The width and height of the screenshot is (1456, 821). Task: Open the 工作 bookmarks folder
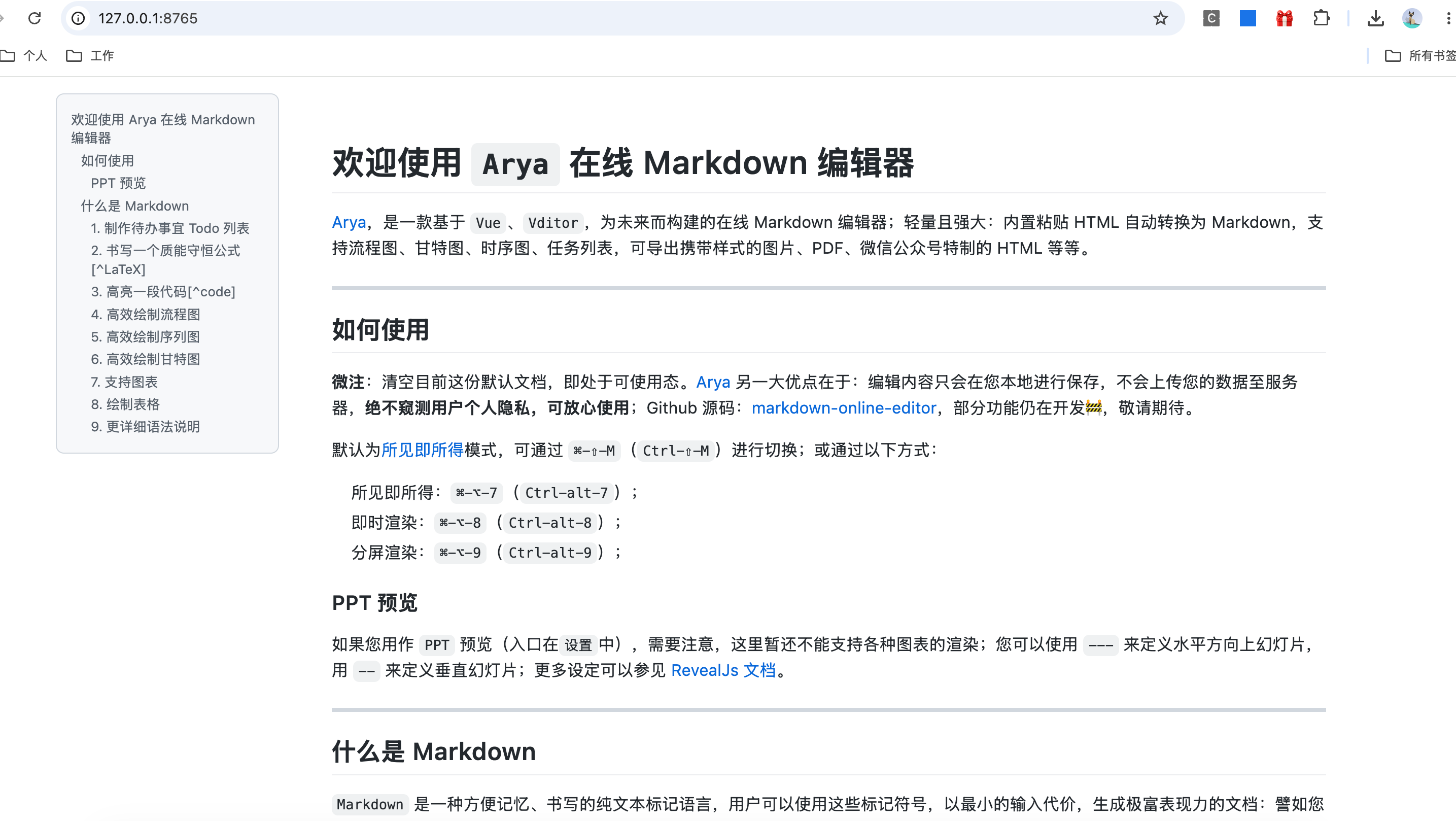pos(90,55)
